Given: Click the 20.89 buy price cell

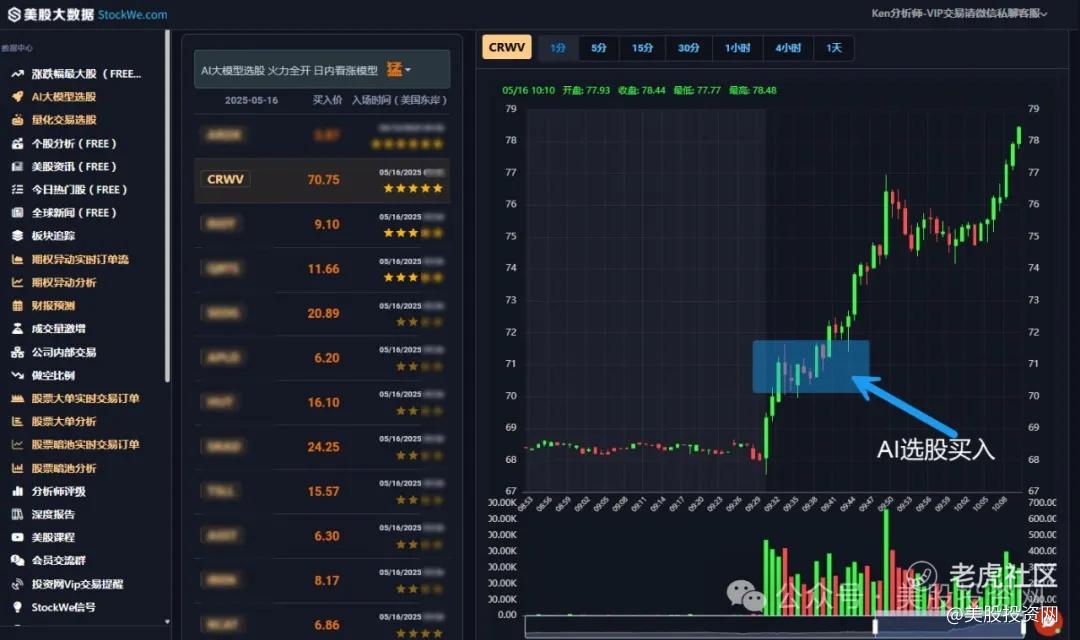Looking at the screenshot, I should (x=323, y=313).
